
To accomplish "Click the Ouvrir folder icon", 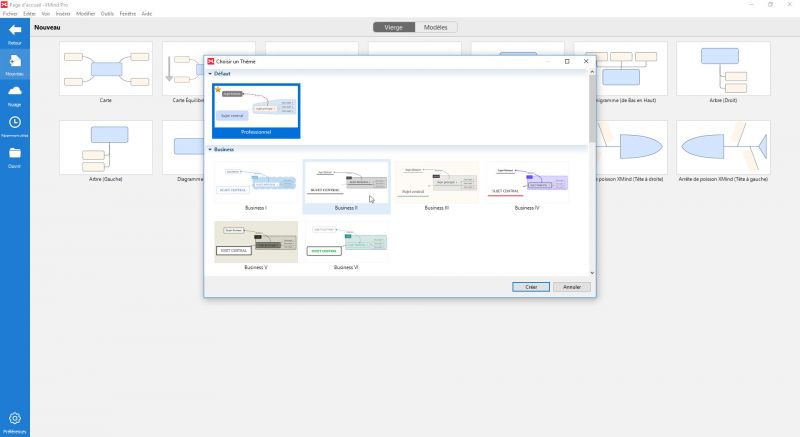I will pyautogui.click(x=15, y=153).
